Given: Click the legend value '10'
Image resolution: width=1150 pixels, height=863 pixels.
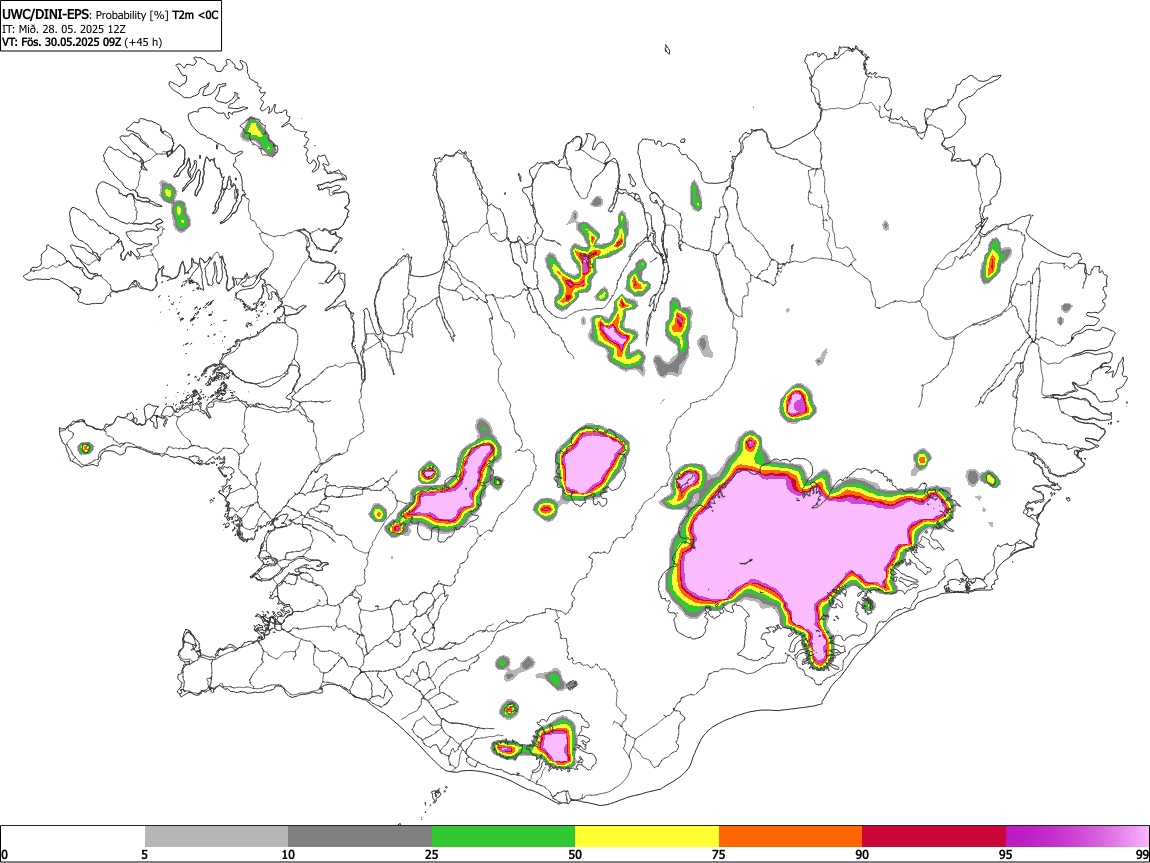Looking at the screenshot, I should pos(288,854).
